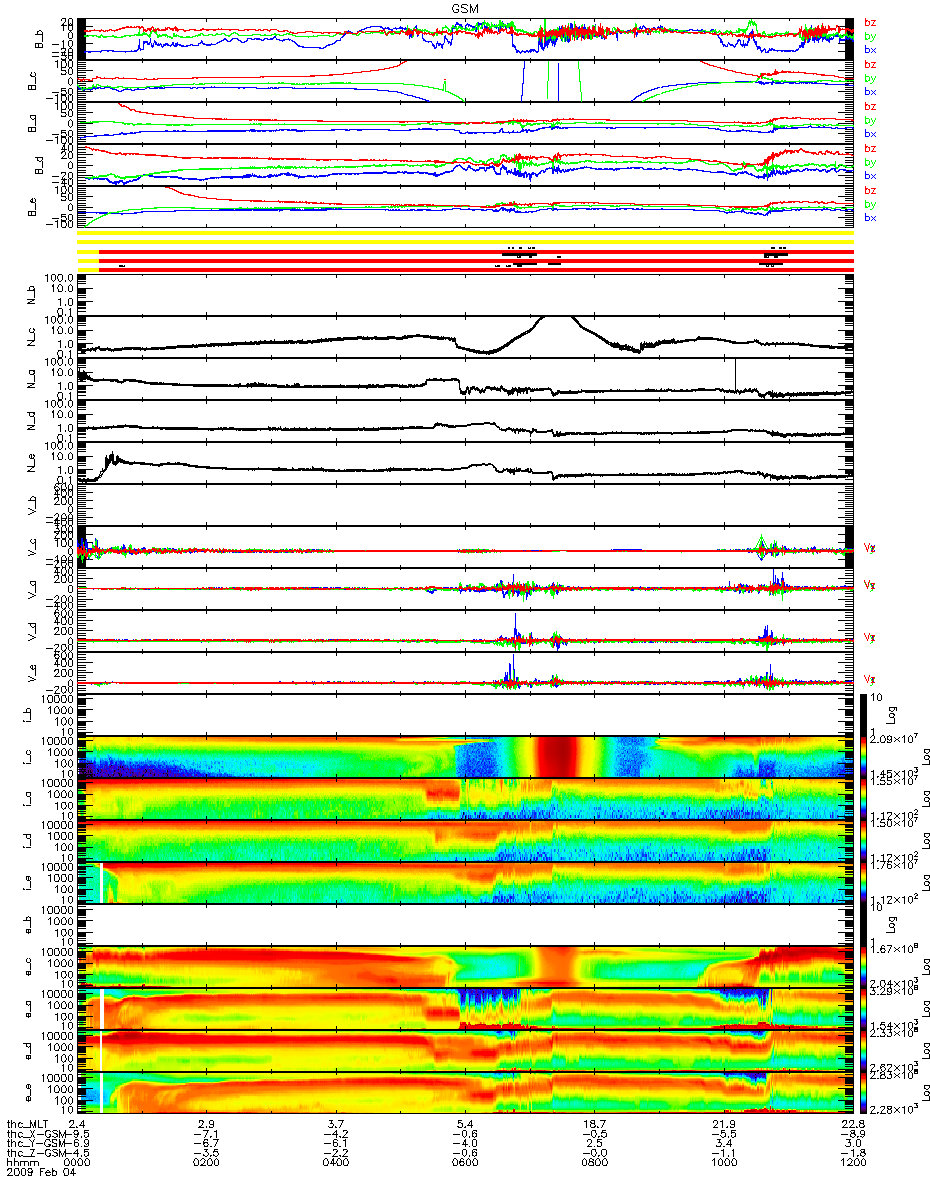Click the color scale bar beside e_a spectrogram
The height and width of the screenshot is (1200, 930).
[x=866, y=1009]
